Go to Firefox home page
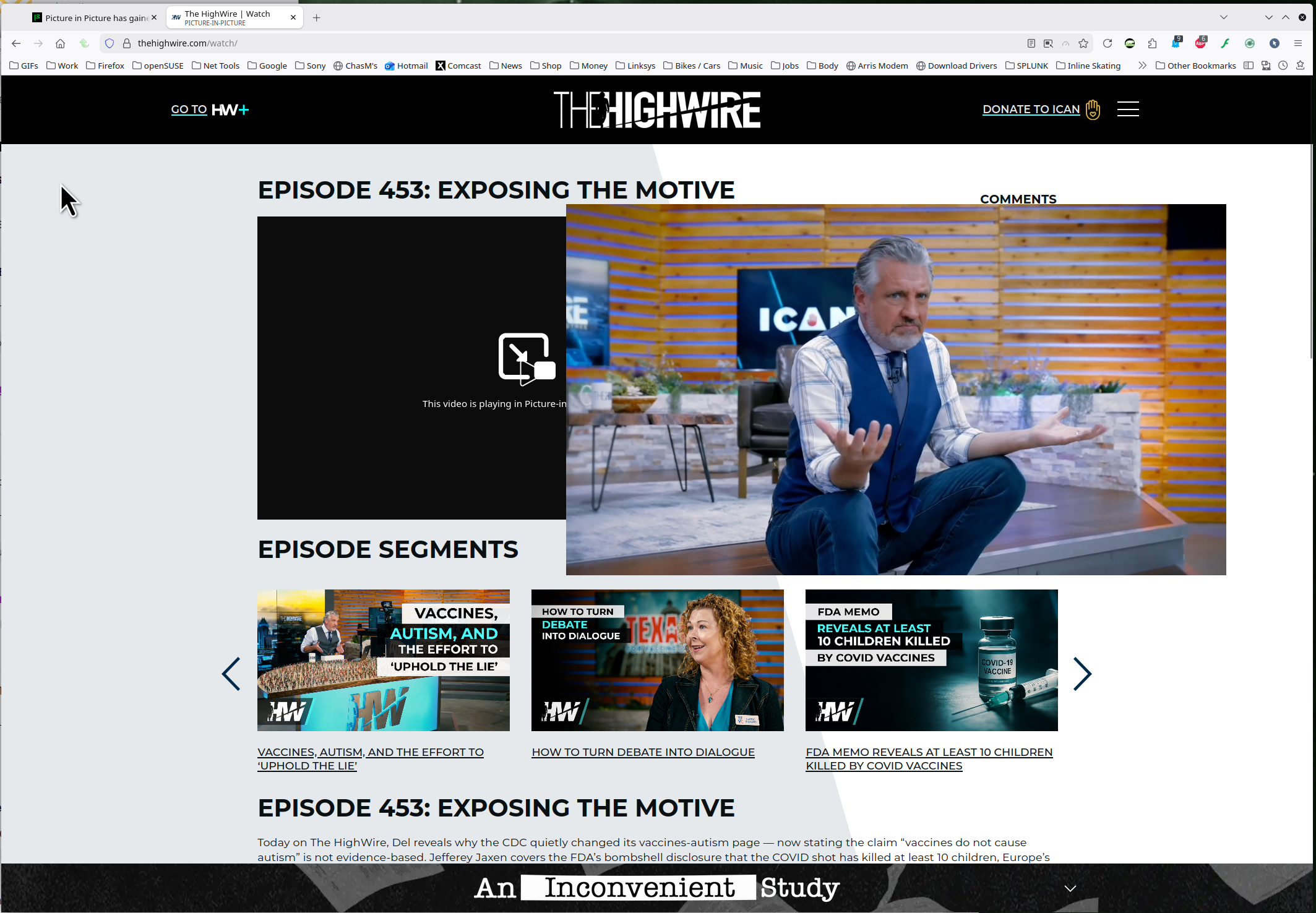This screenshot has width=1316, height=913. click(x=60, y=43)
